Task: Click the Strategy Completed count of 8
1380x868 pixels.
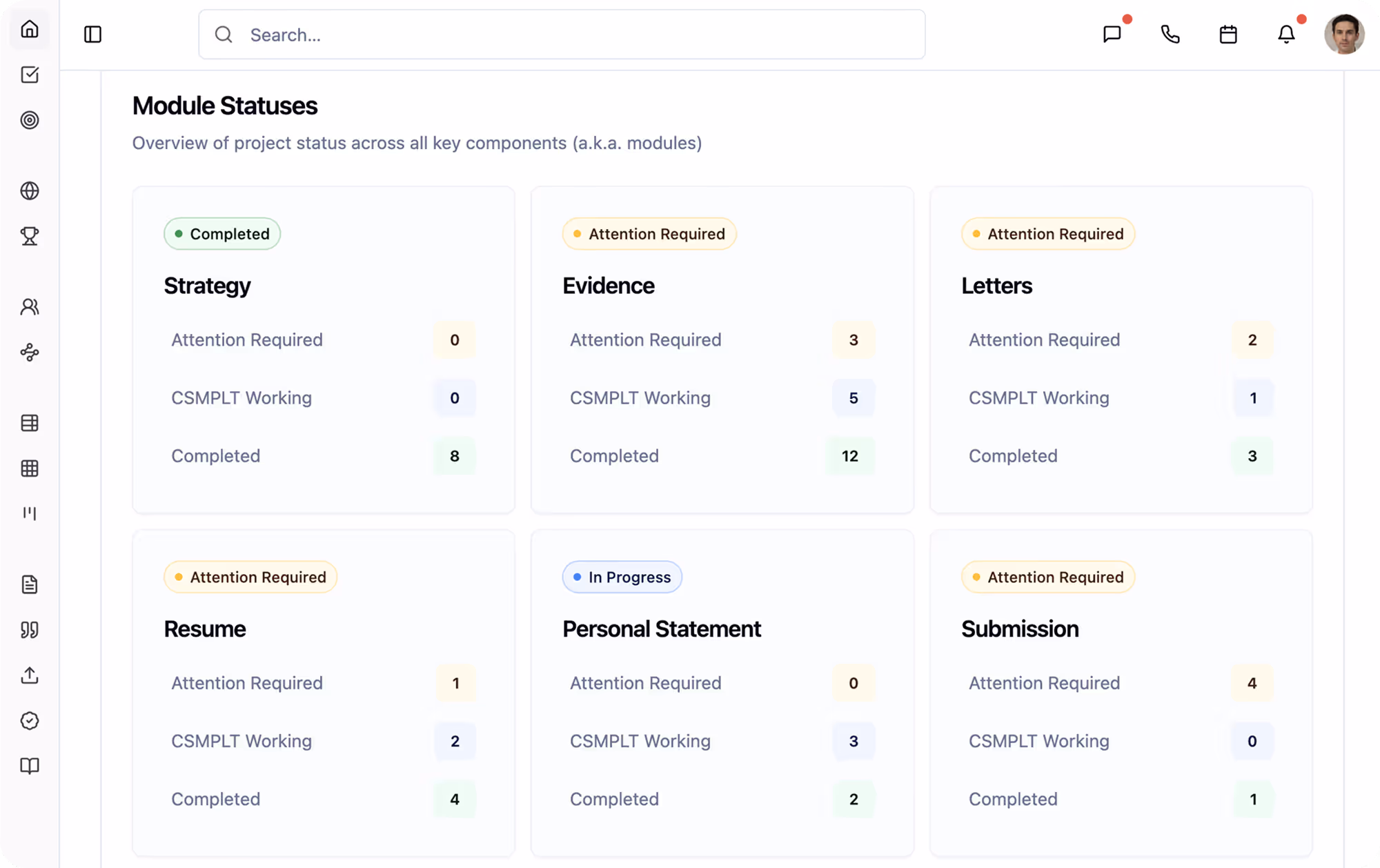Action: click(x=455, y=456)
